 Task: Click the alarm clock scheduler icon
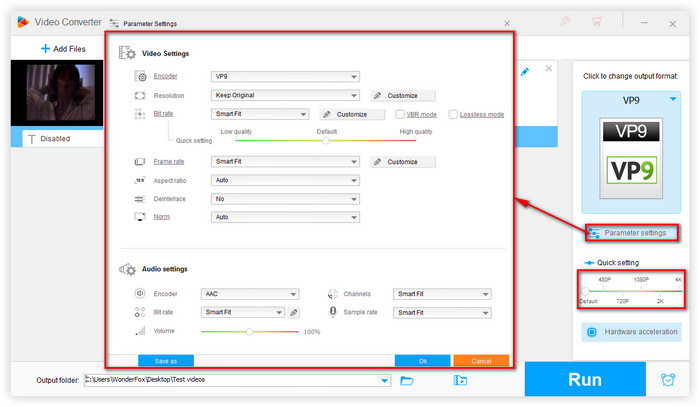click(x=667, y=380)
